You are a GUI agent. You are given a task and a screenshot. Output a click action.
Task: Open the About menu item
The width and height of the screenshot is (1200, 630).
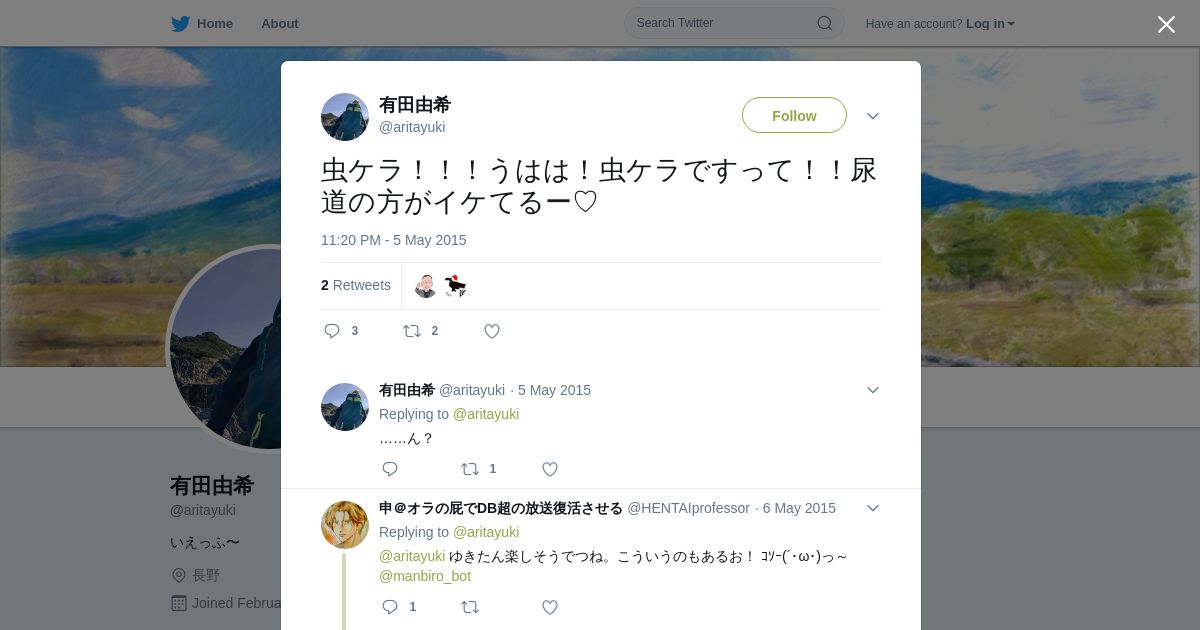[x=280, y=24]
